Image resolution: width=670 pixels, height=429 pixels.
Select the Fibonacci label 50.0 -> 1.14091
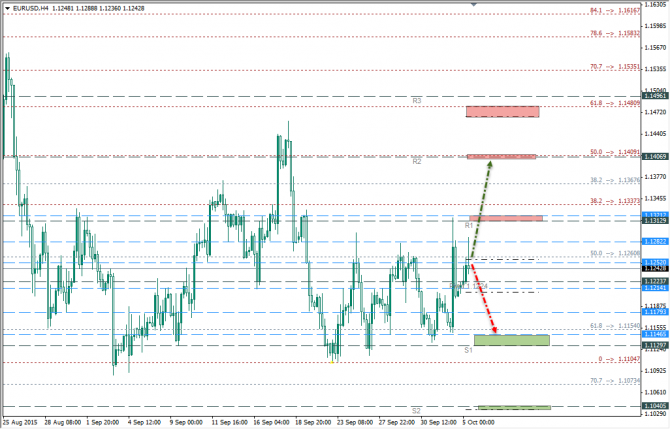coord(615,152)
